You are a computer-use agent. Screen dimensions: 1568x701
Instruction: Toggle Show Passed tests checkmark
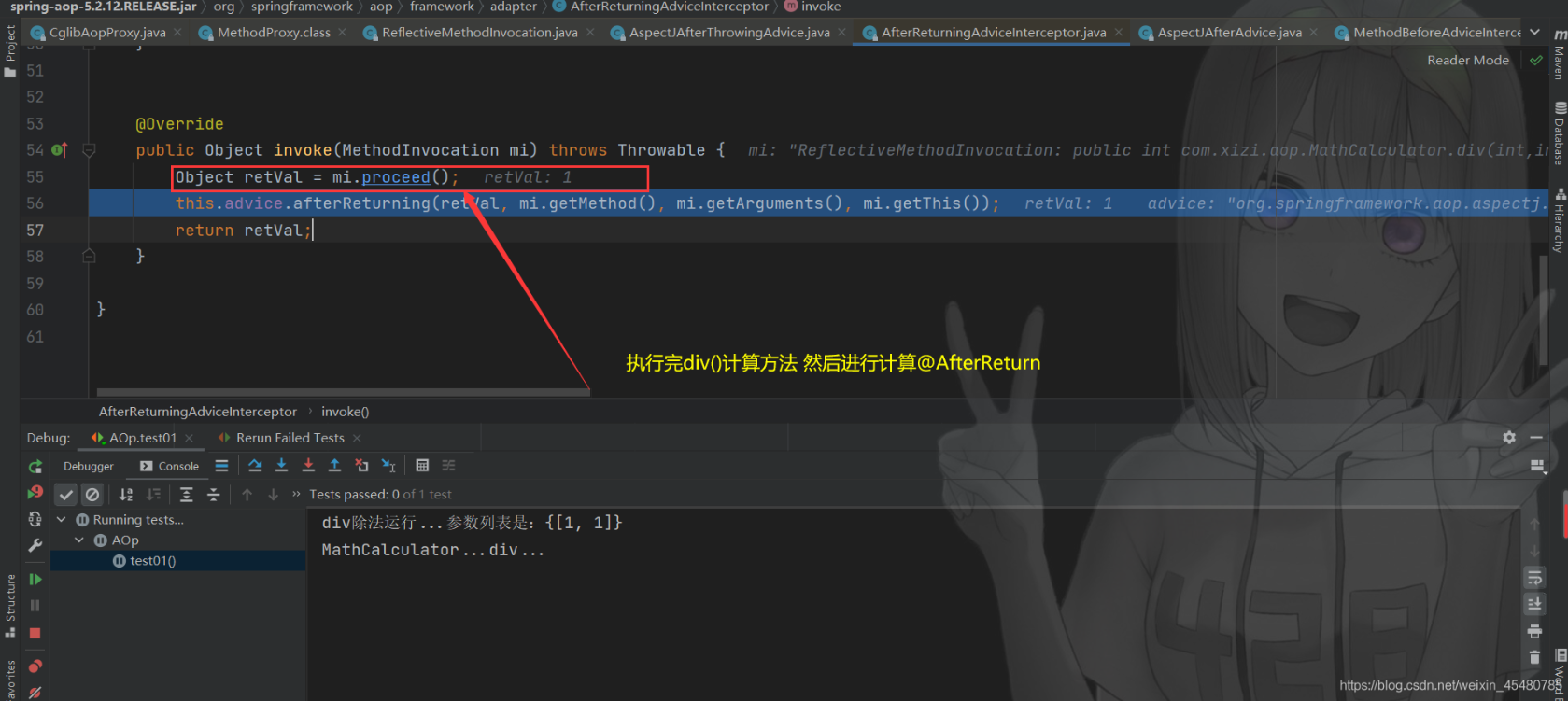(65, 495)
